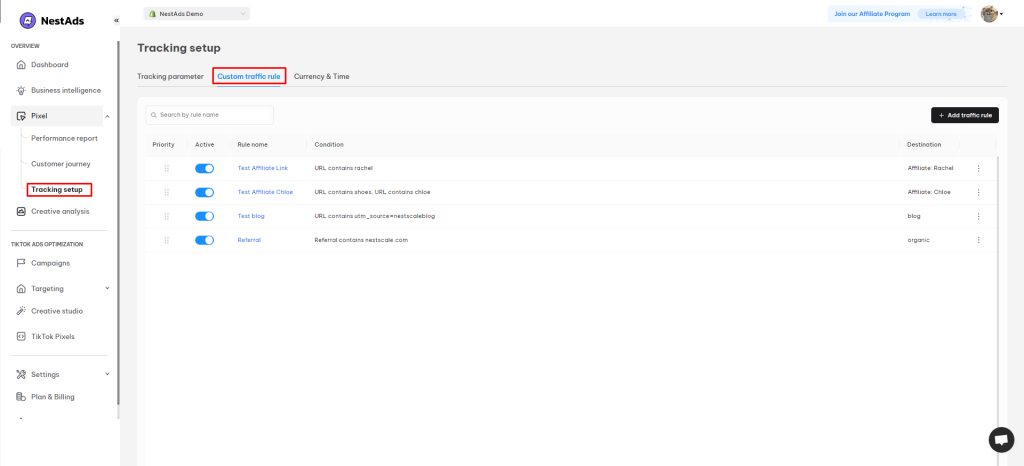Click the Priority column header
The height and width of the screenshot is (466, 1024).
click(x=163, y=145)
